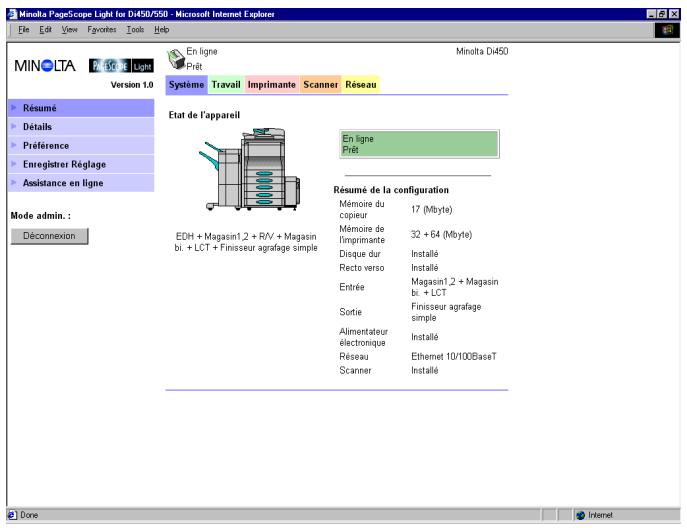The width and height of the screenshot is (687, 528).
Task: Open the Scanner tab
Action: coord(321,85)
